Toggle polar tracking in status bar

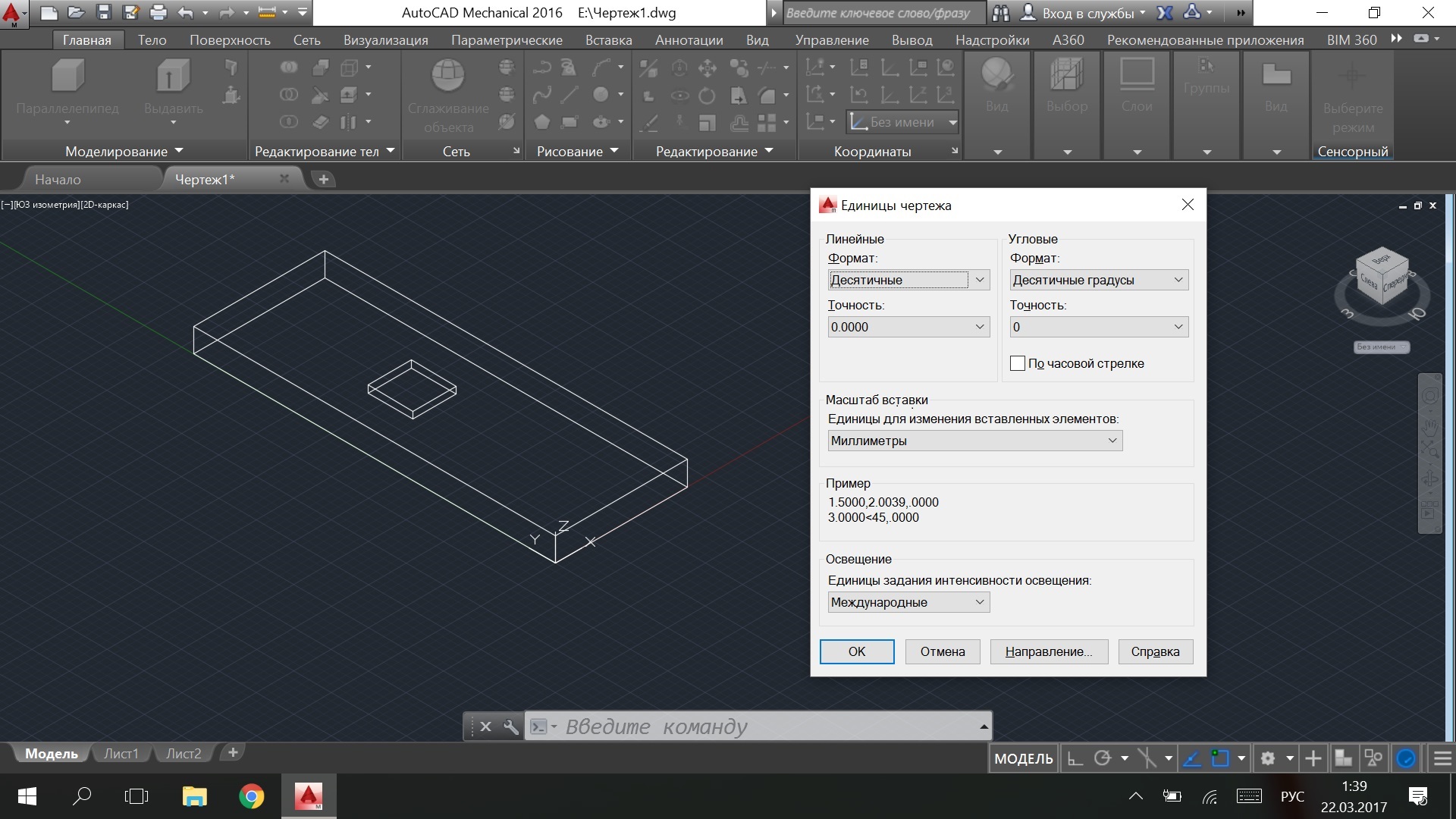point(1103,758)
